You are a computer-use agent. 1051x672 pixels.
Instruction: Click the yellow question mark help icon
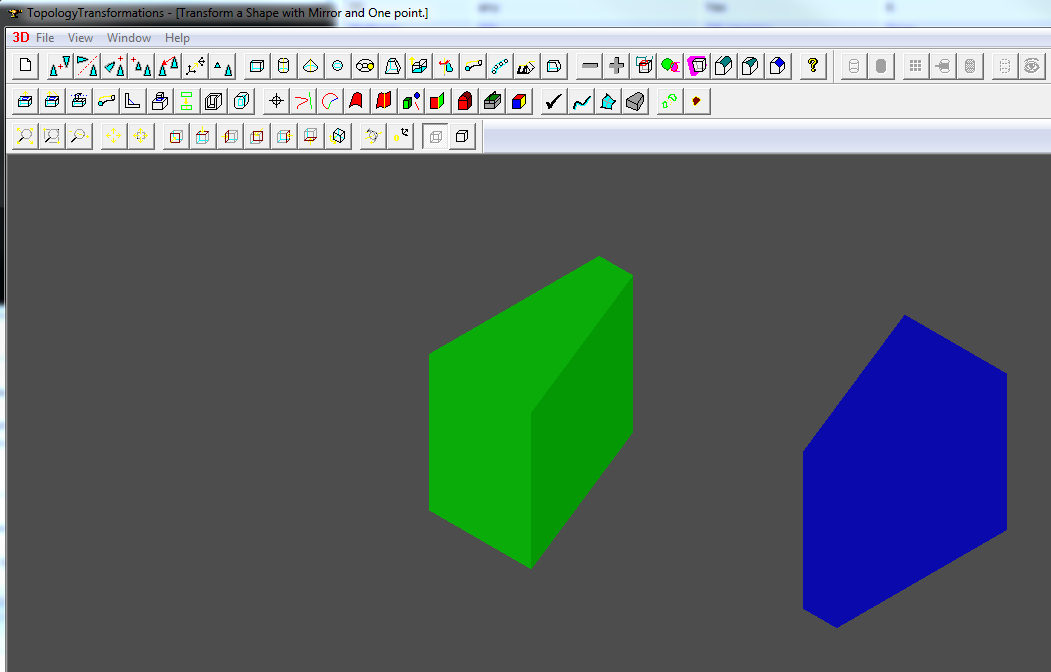click(x=813, y=66)
